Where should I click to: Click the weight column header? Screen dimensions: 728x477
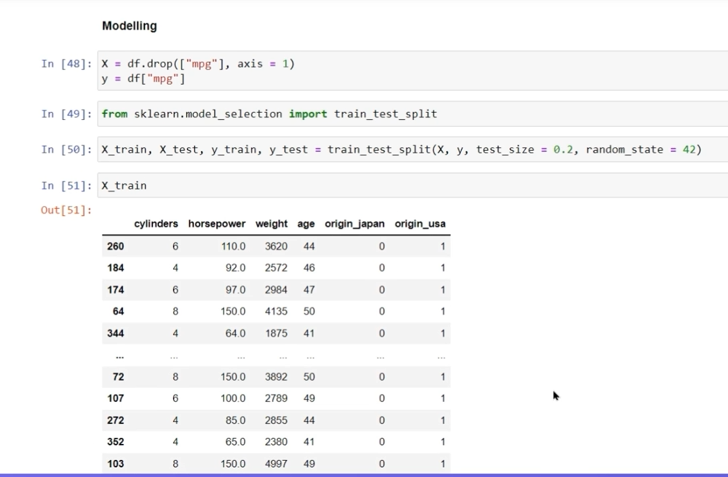(271, 224)
